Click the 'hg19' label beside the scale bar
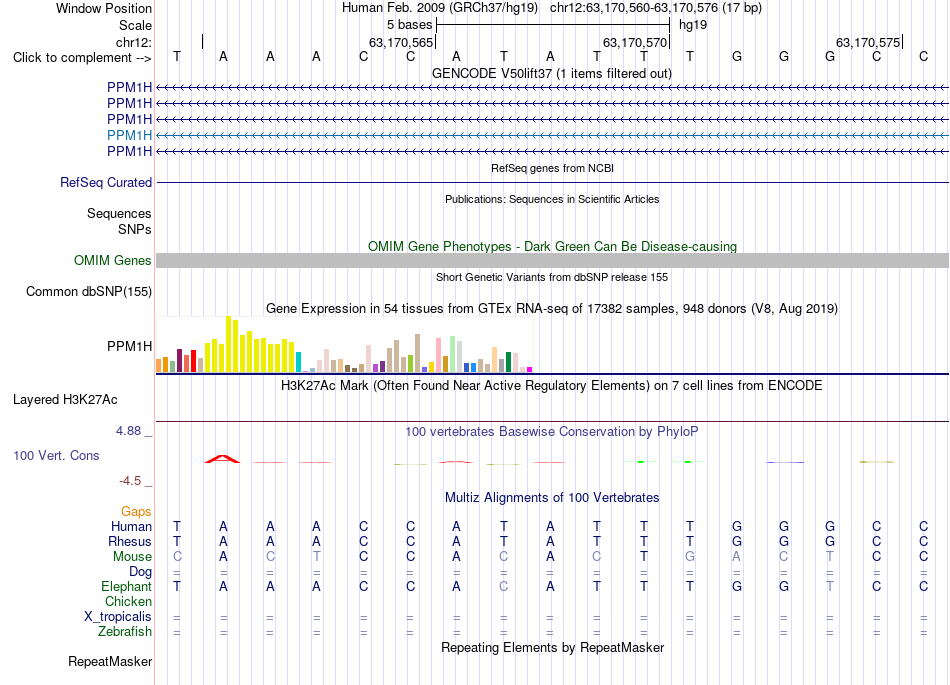The height and width of the screenshot is (685, 950). [693, 25]
